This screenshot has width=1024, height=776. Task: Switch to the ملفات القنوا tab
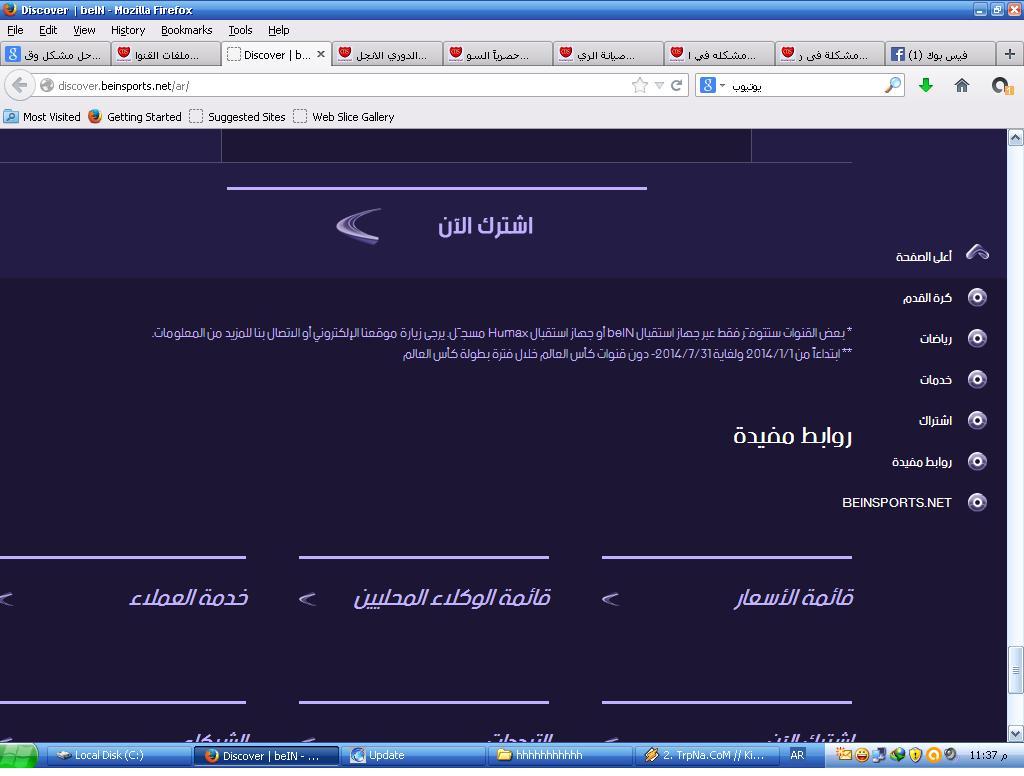point(166,54)
